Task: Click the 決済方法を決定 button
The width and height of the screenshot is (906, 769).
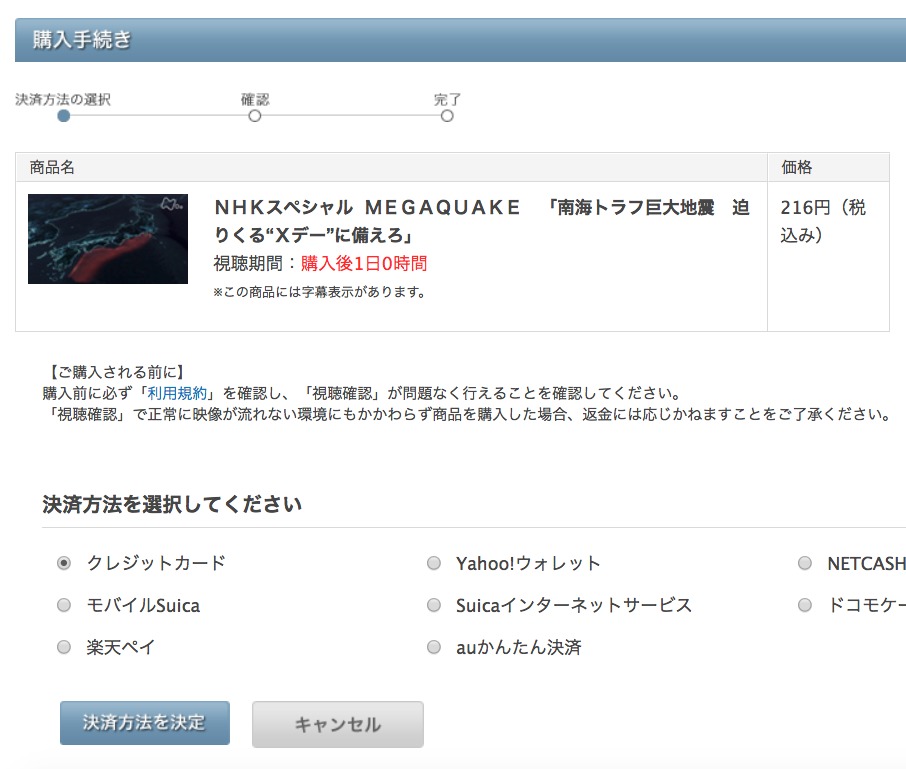Action: [145, 723]
